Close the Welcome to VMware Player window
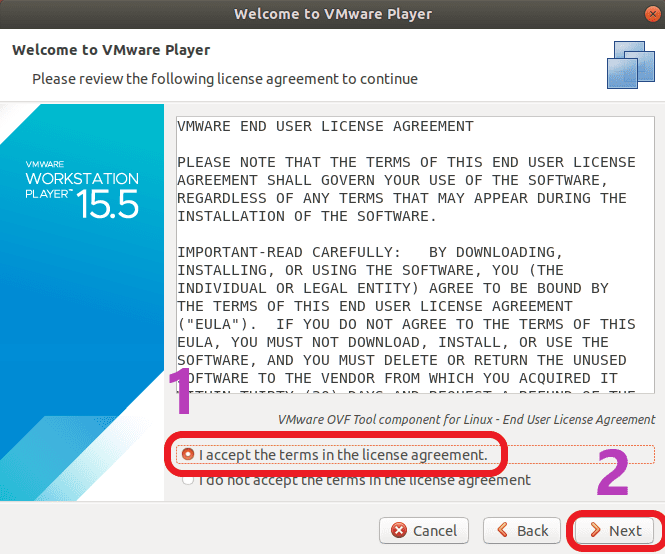This screenshot has width=665, height=554. click(x=653, y=14)
